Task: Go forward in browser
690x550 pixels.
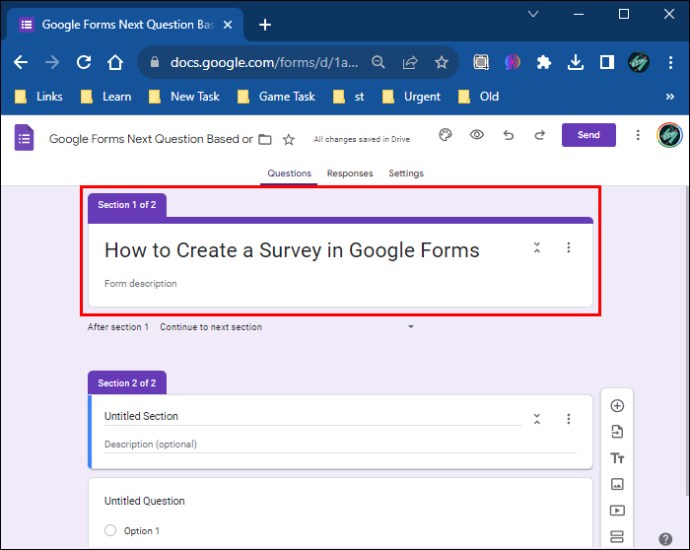Action: pyautogui.click(x=52, y=62)
